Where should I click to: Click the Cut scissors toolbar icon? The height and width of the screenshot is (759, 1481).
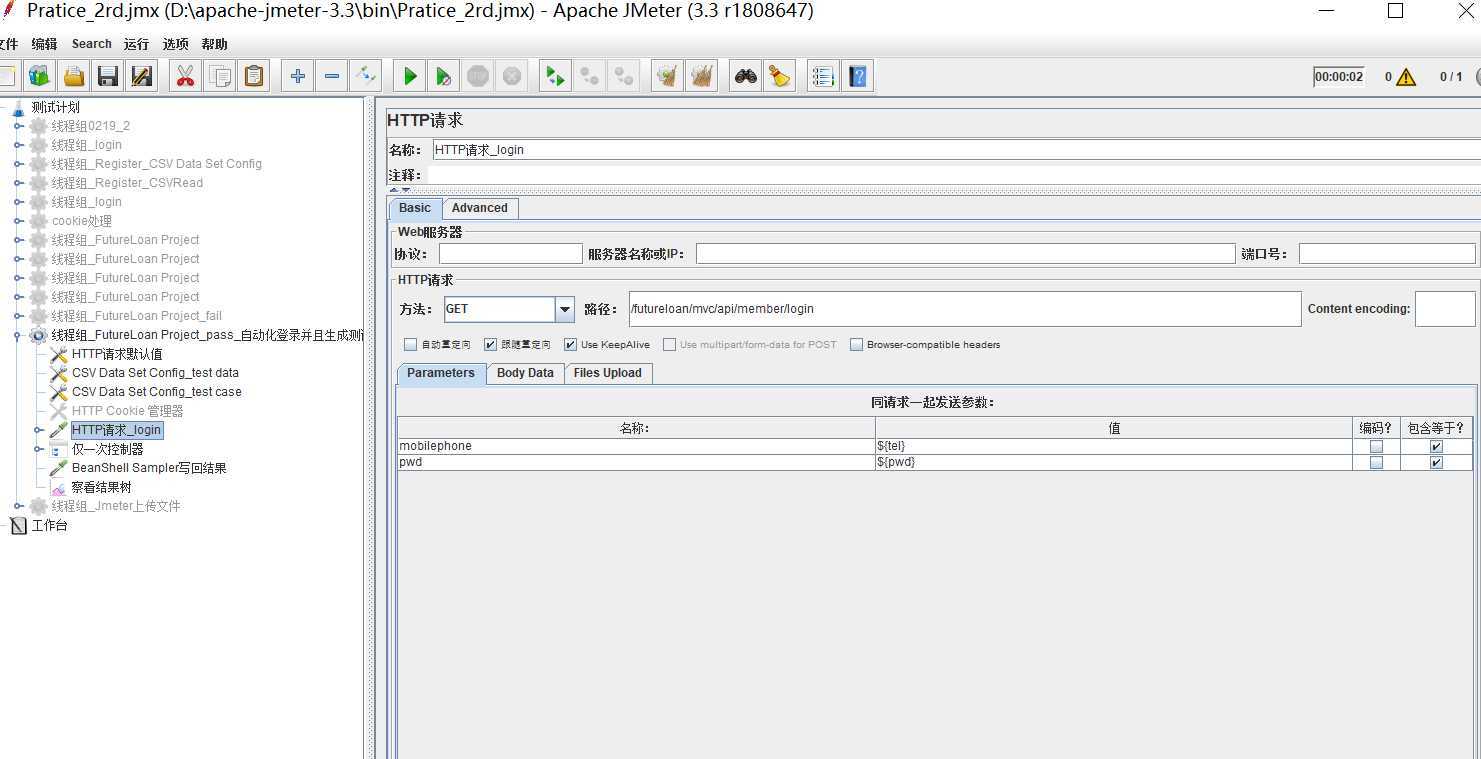point(185,76)
